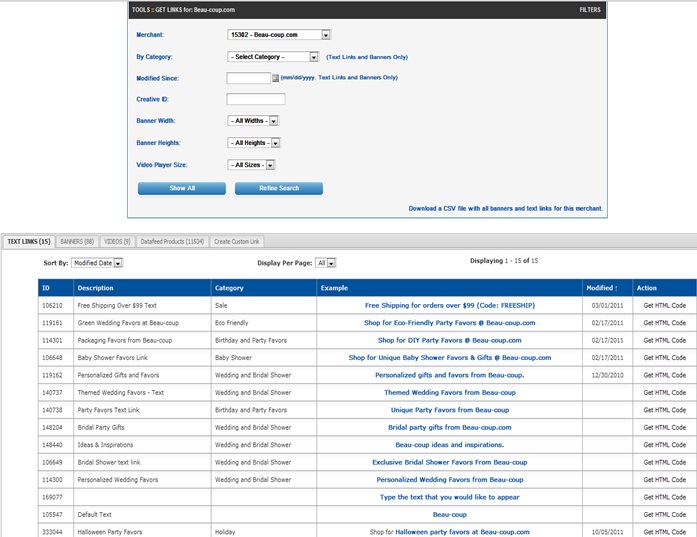The height and width of the screenshot is (537, 697).
Task: Open the Beau-coup default text link
Action: click(x=450, y=514)
